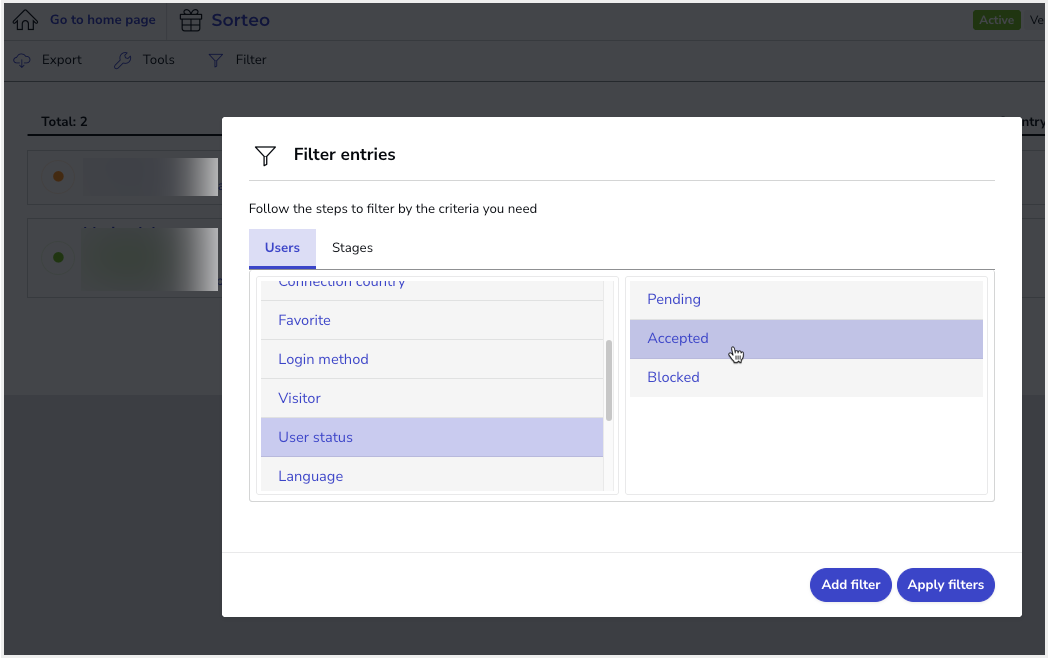Open the Filter toolbar option
Viewport: 1048px width, 659px height.
click(251, 59)
